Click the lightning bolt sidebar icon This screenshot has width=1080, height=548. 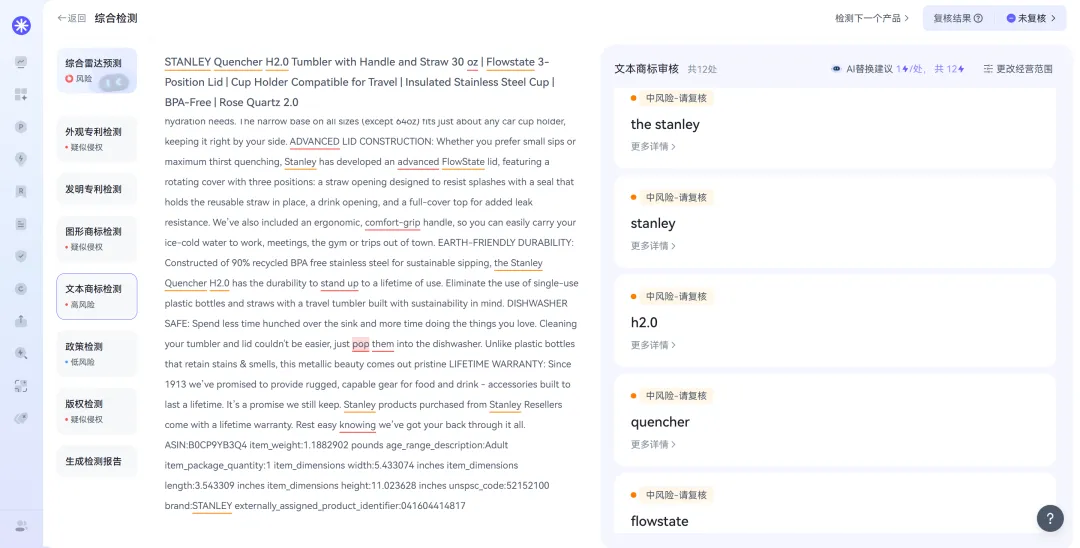click(x=21, y=159)
